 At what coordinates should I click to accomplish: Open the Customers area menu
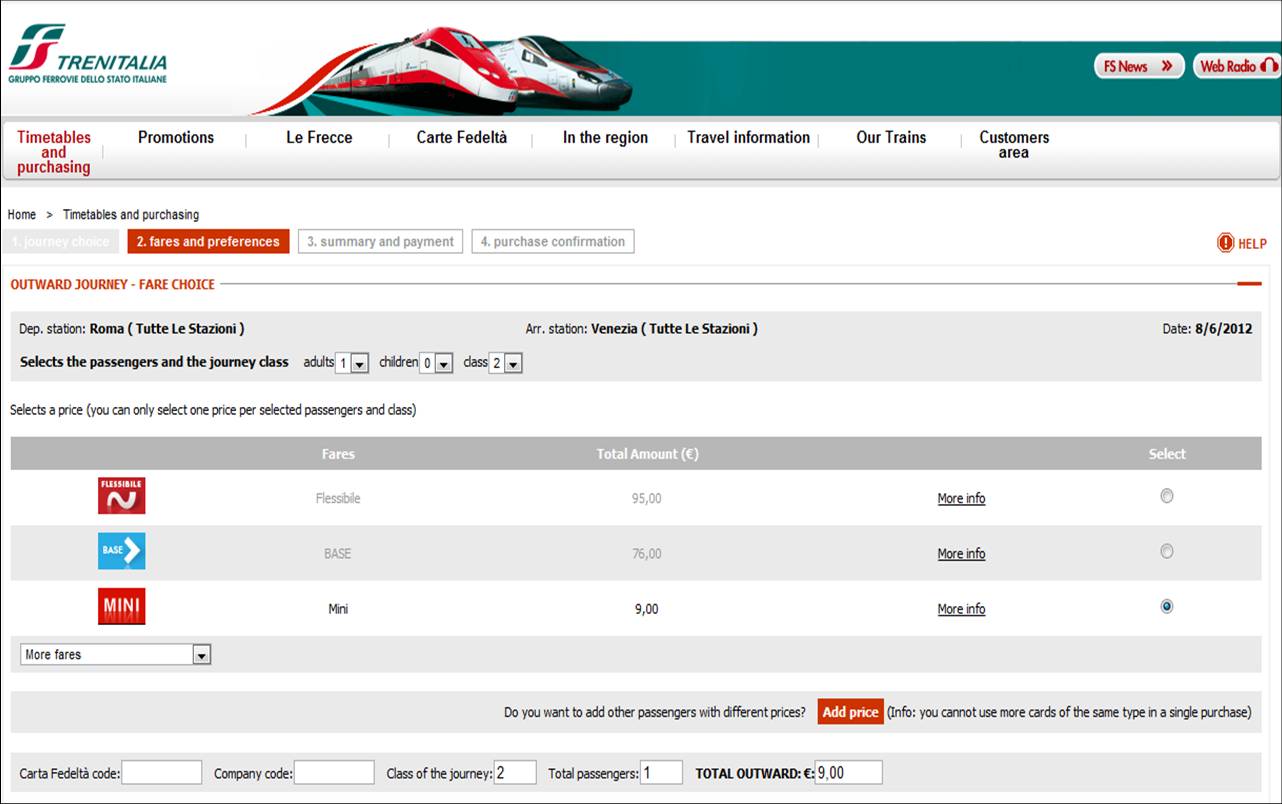point(1014,145)
